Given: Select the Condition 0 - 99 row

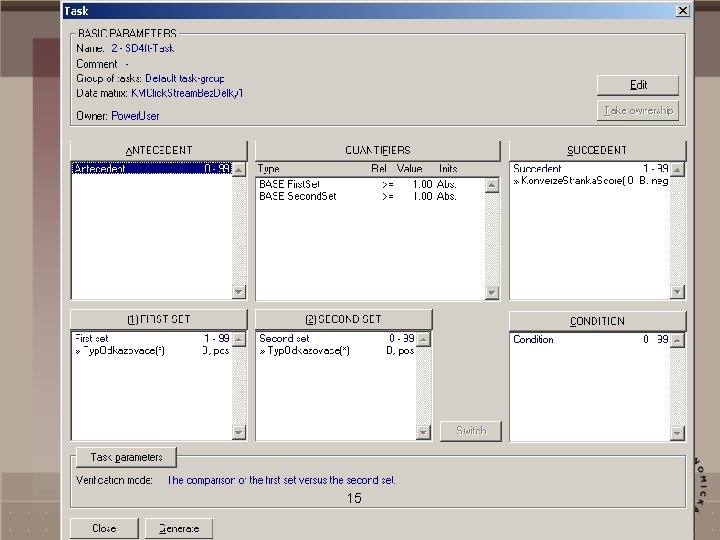Looking at the screenshot, I should 591,339.
